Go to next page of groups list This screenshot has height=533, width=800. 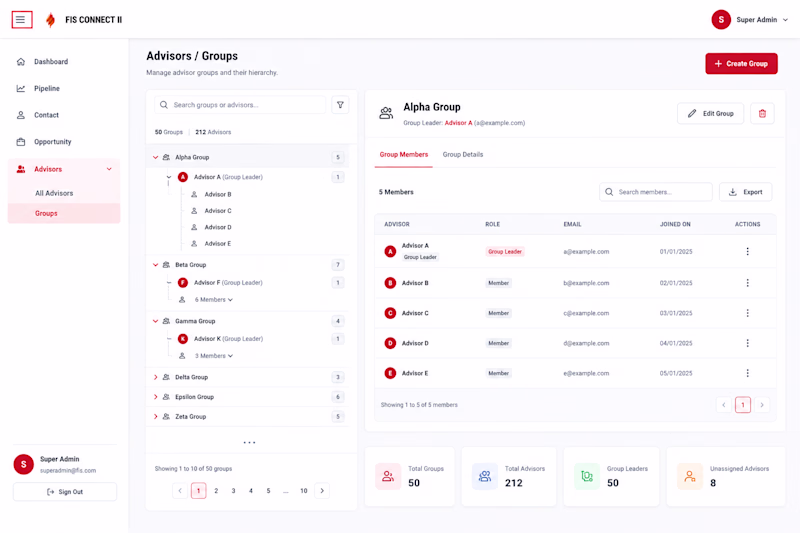point(322,491)
